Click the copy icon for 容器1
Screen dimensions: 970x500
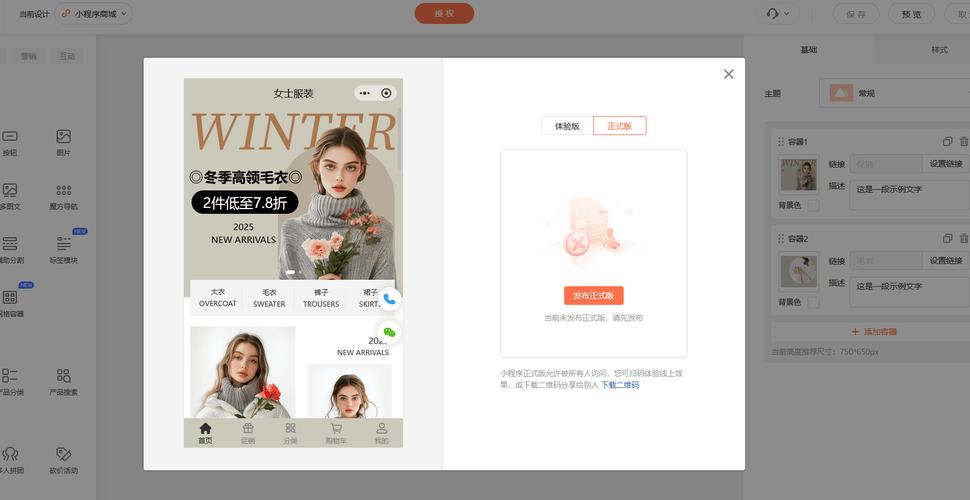[x=947, y=142]
